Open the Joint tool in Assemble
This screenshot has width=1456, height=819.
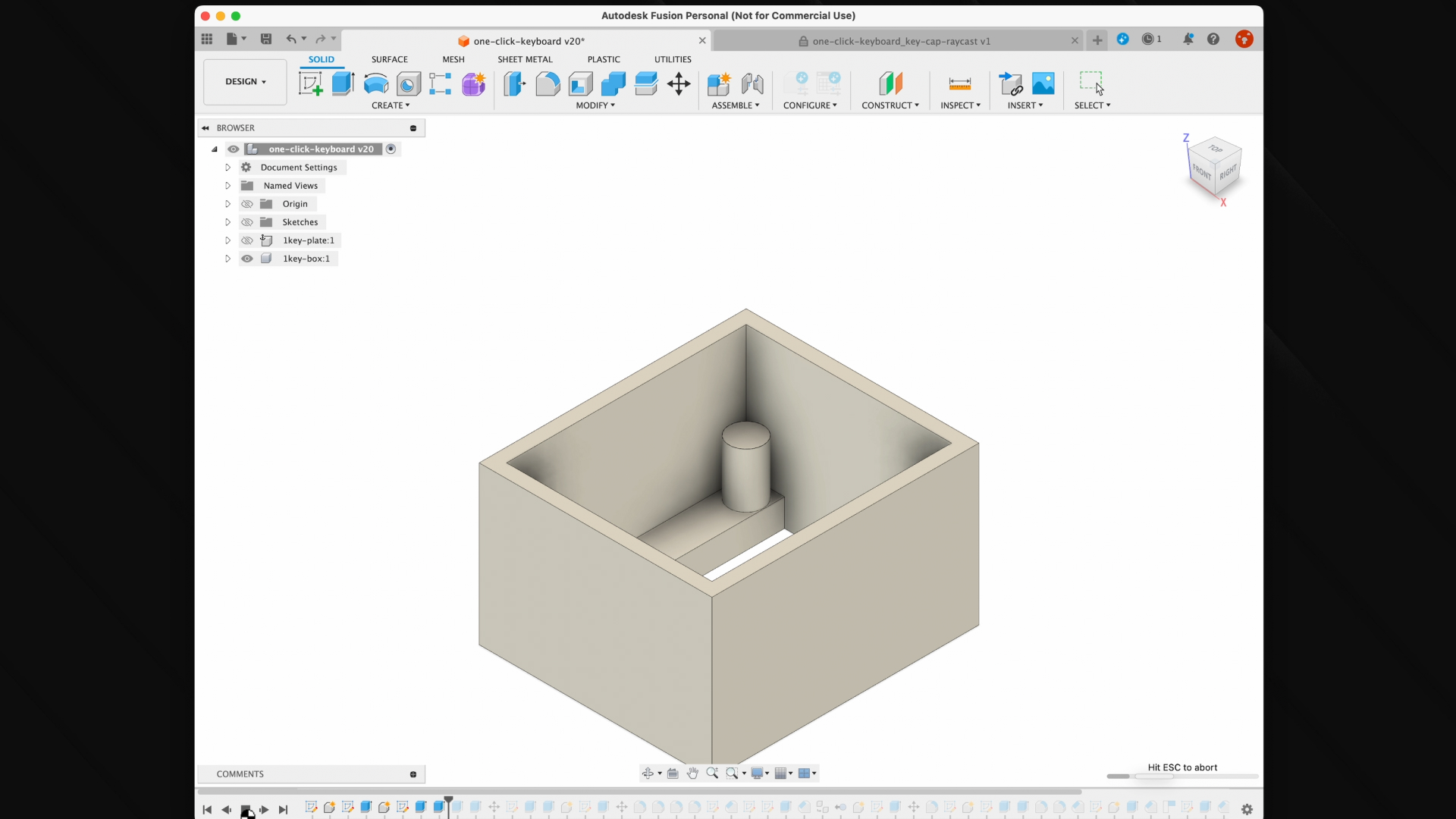pos(752,83)
